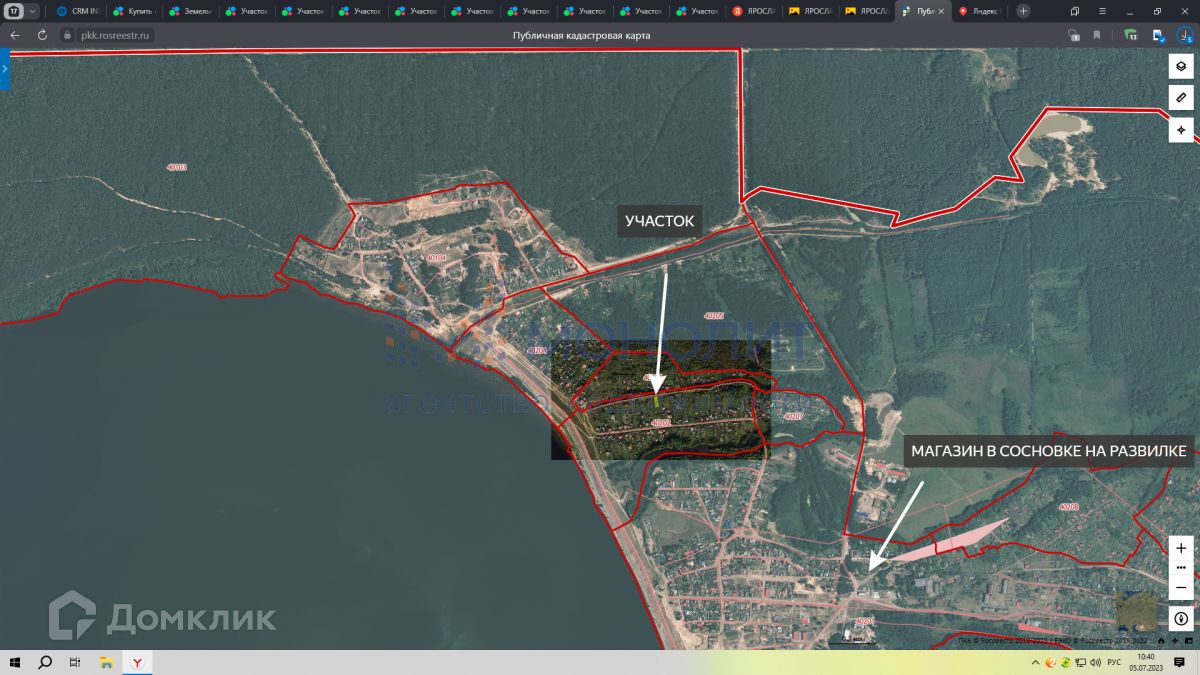Bookmark this page in address bar
The height and width of the screenshot is (675, 1200).
coord(1097,35)
